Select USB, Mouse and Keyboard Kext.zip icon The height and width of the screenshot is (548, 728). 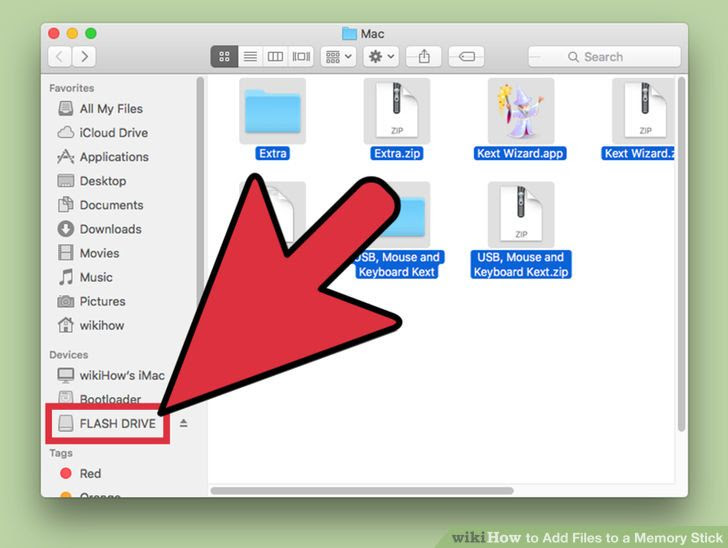(x=521, y=215)
